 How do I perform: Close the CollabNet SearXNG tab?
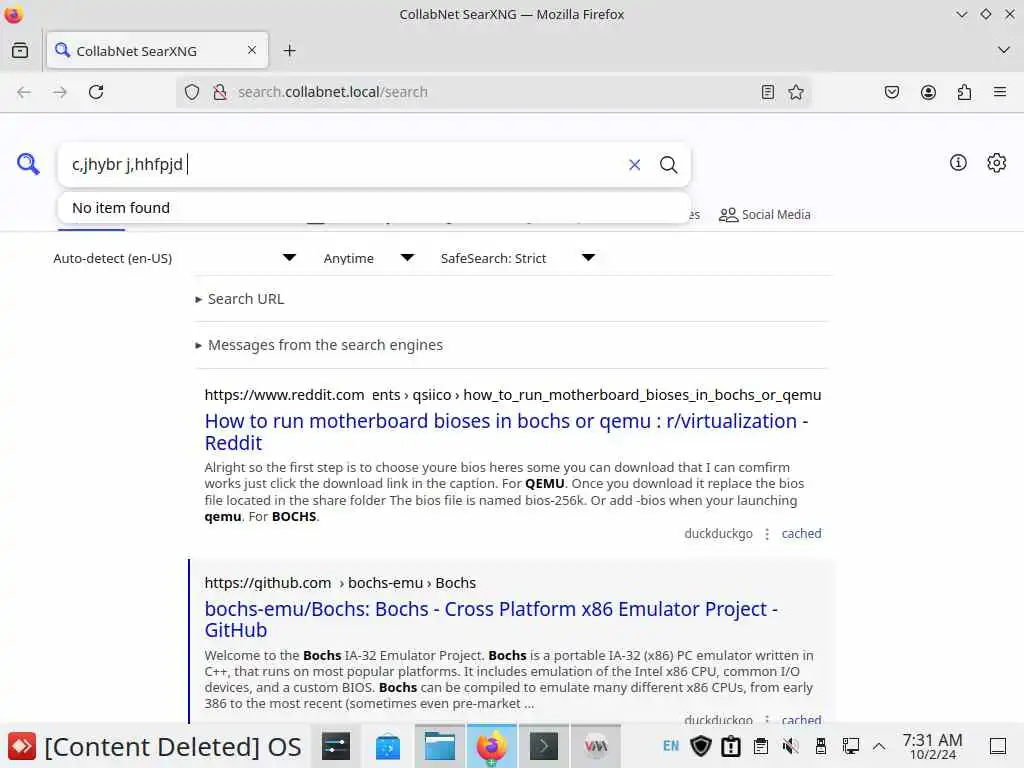pyautogui.click(x=252, y=50)
